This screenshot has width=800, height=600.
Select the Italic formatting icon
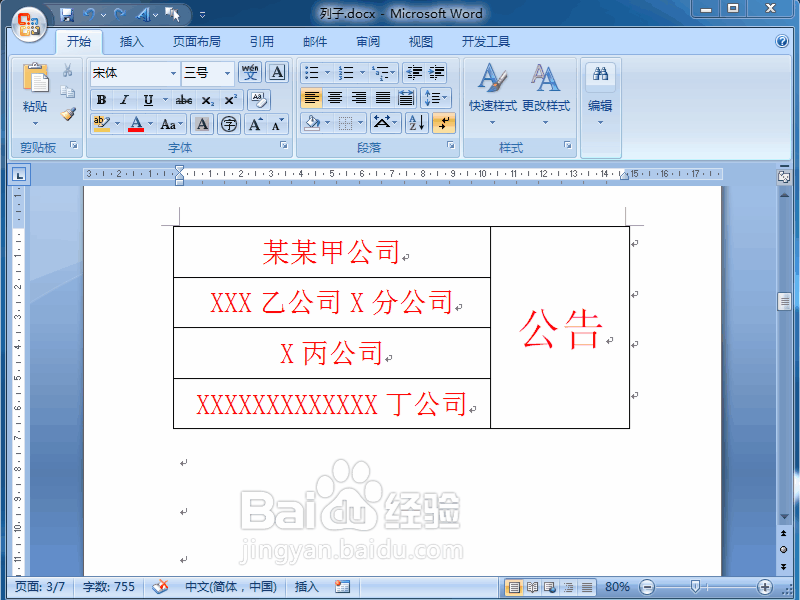(x=124, y=100)
